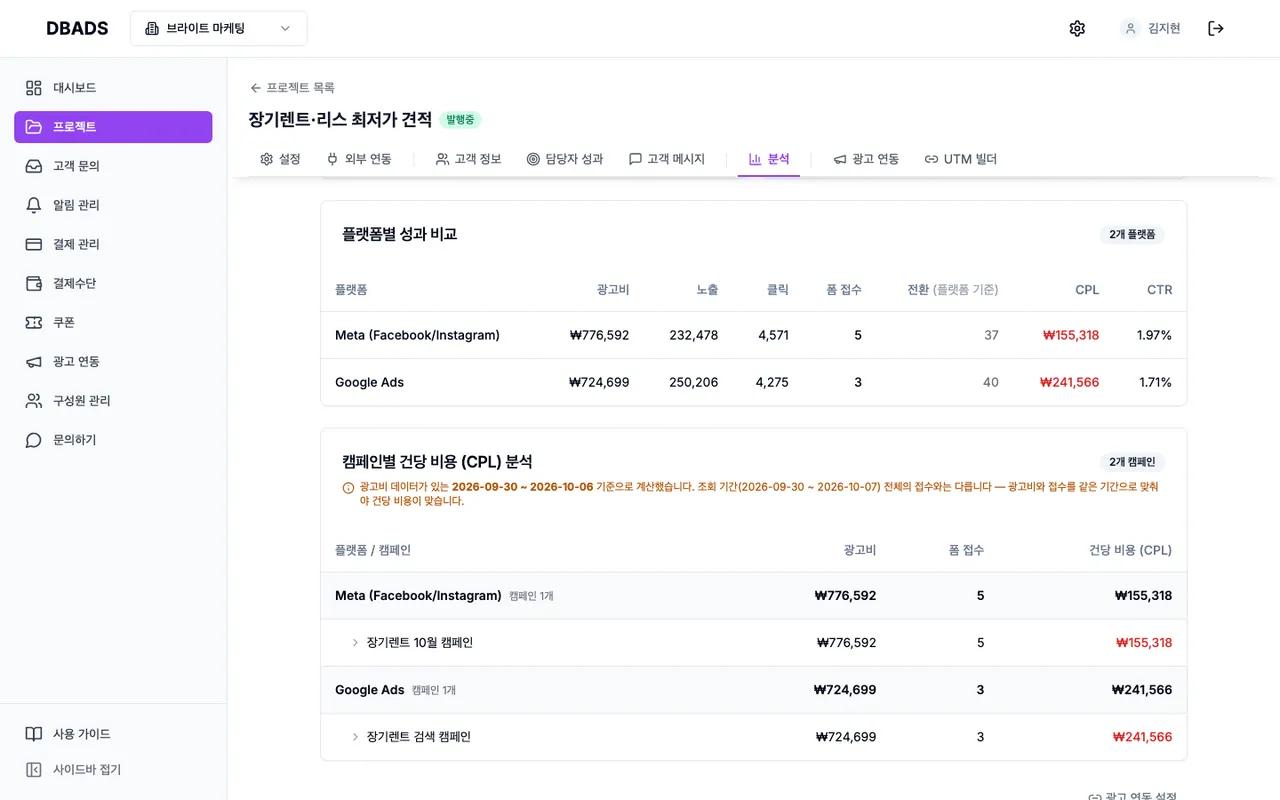Switch to the 고객 정보 tab
The image size is (1280, 800).
(x=468, y=159)
